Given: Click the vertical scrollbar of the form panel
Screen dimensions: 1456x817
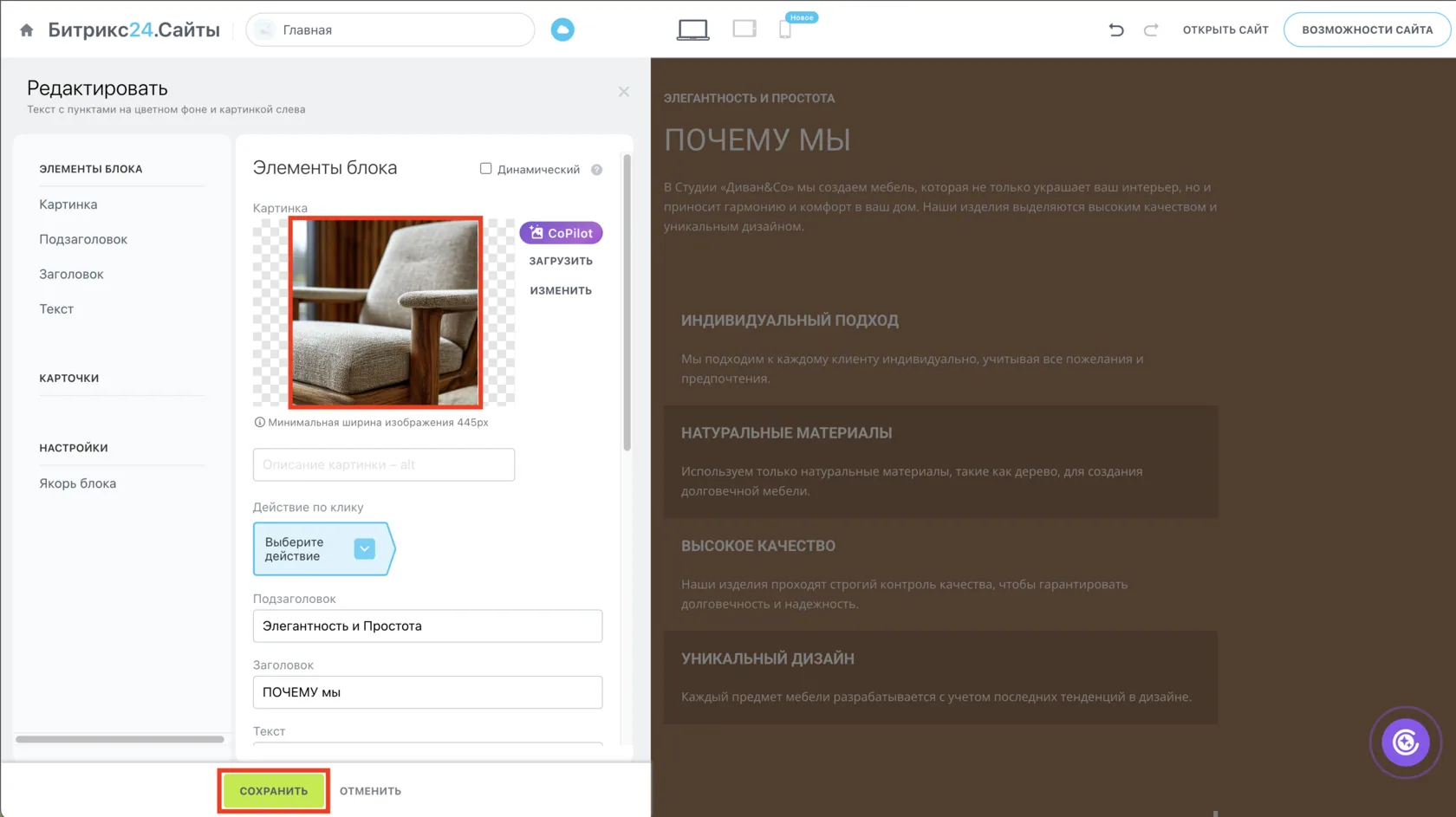Looking at the screenshot, I should pos(627,303).
